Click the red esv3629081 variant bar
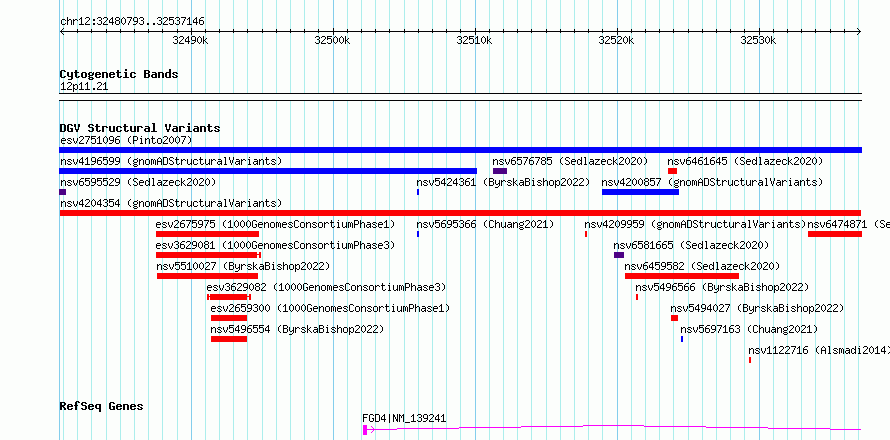This screenshot has width=890, height=440. click(208, 255)
